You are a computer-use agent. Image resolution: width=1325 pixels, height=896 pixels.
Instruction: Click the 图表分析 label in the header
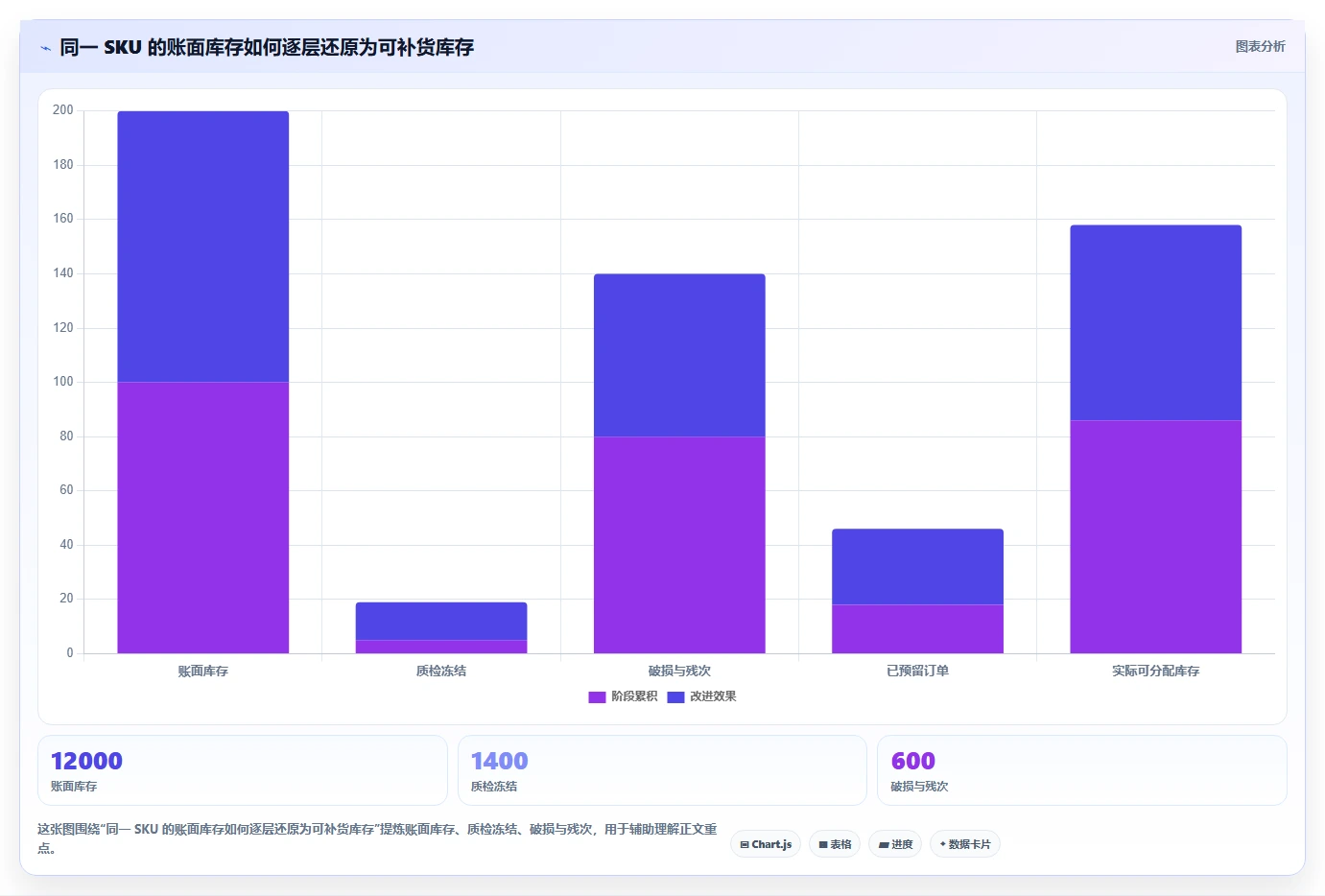tap(1260, 46)
